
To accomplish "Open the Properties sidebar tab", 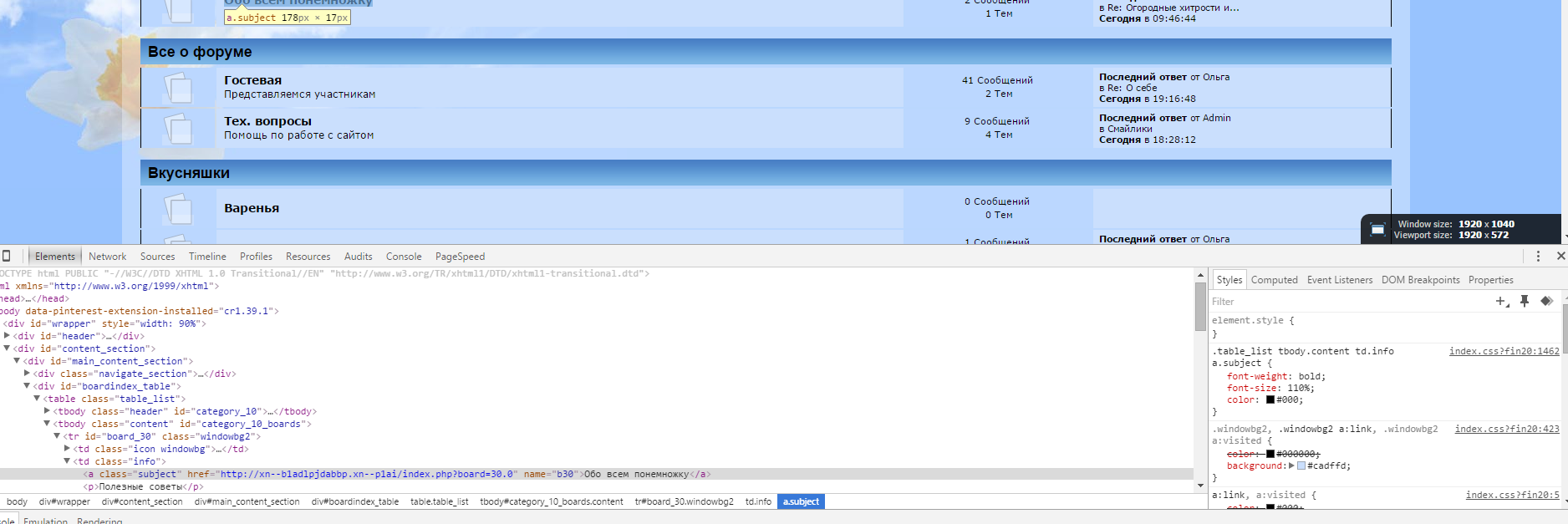I will [1491, 280].
